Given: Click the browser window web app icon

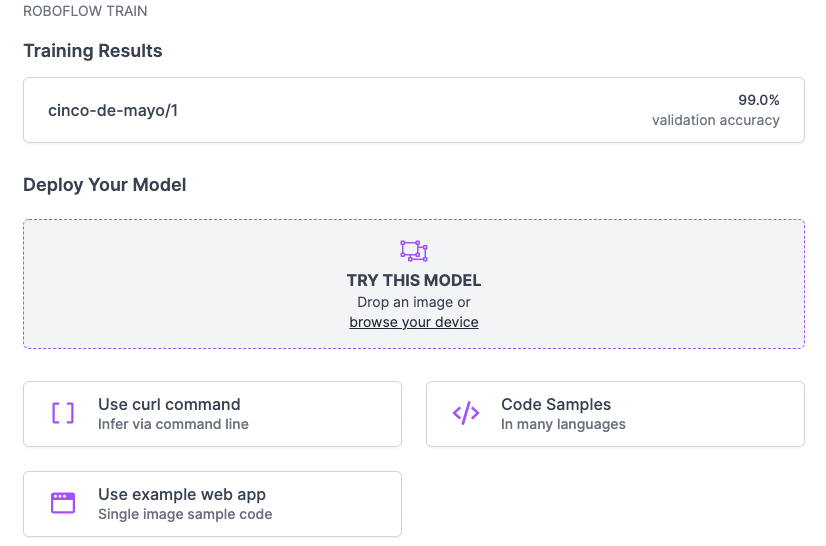Looking at the screenshot, I should point(63,503).
